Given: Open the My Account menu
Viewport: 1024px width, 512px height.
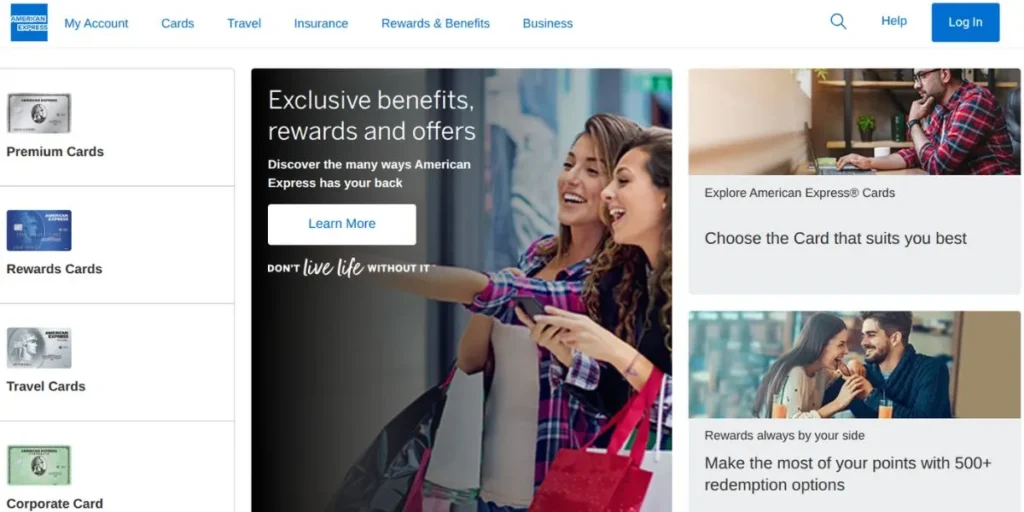Looking at the screenshot, I should point(96,24).
